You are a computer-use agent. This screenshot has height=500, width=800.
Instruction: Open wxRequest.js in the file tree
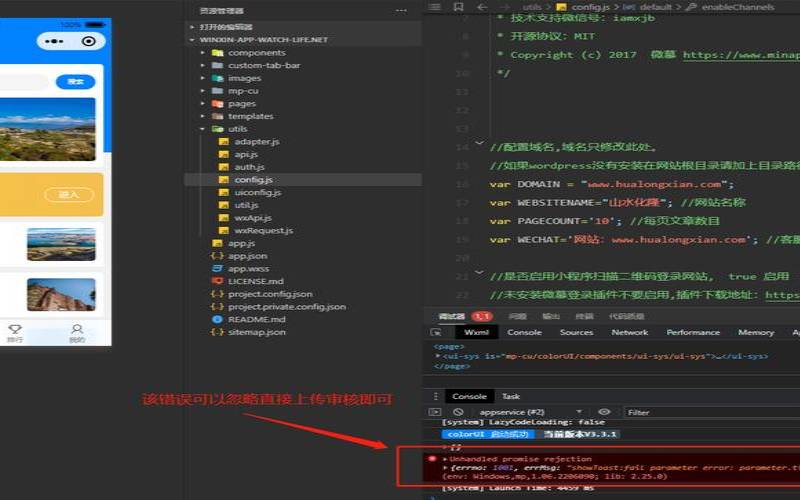pyautogui.click(x=263, y=231)
